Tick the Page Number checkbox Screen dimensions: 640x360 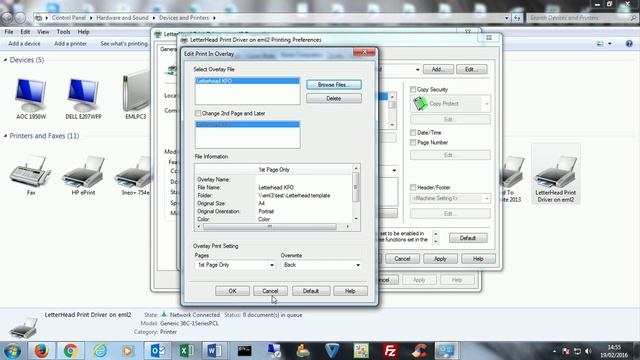tap(413, 142)
